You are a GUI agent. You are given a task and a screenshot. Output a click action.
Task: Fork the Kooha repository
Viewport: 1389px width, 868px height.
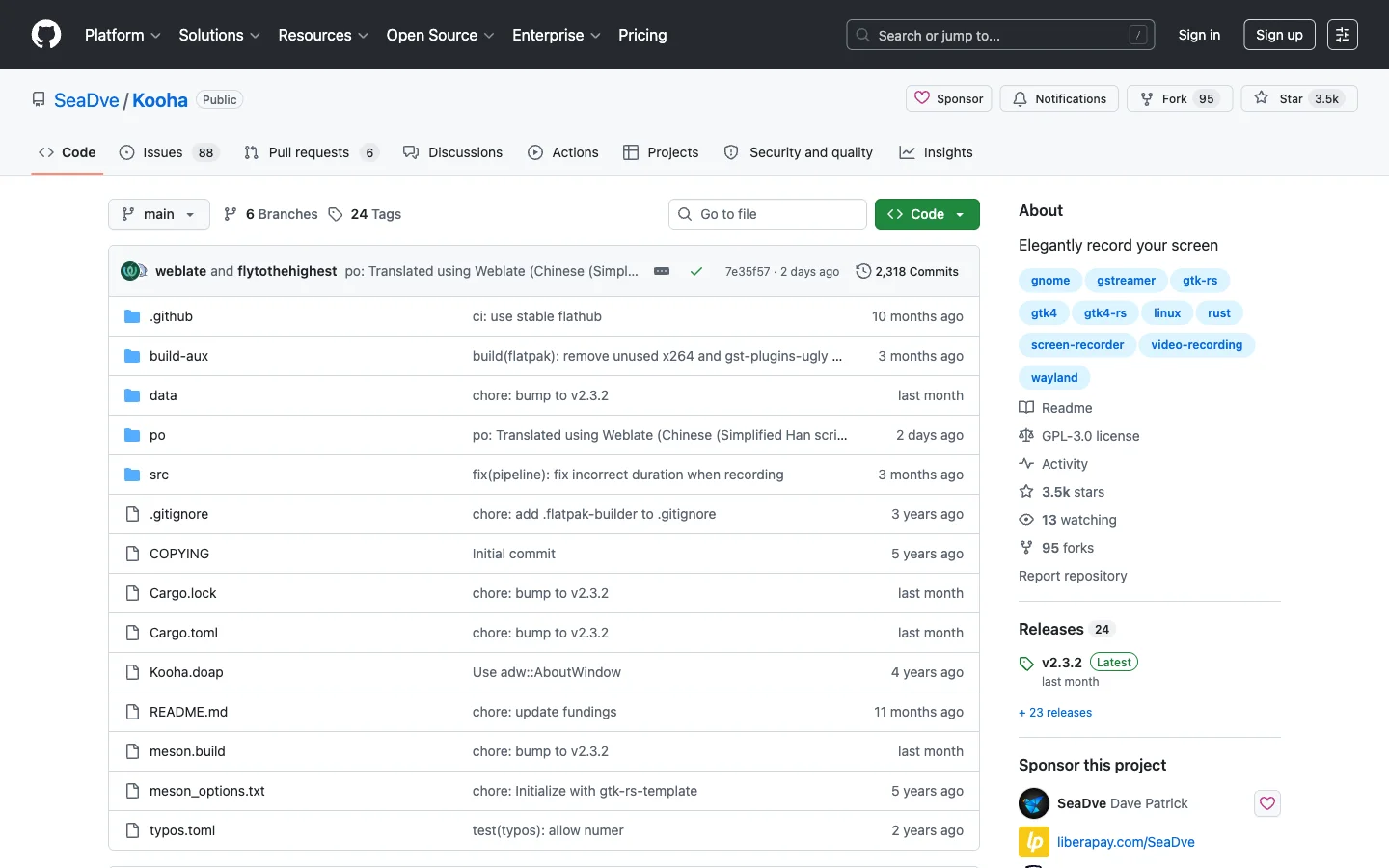coord(1180,98)
